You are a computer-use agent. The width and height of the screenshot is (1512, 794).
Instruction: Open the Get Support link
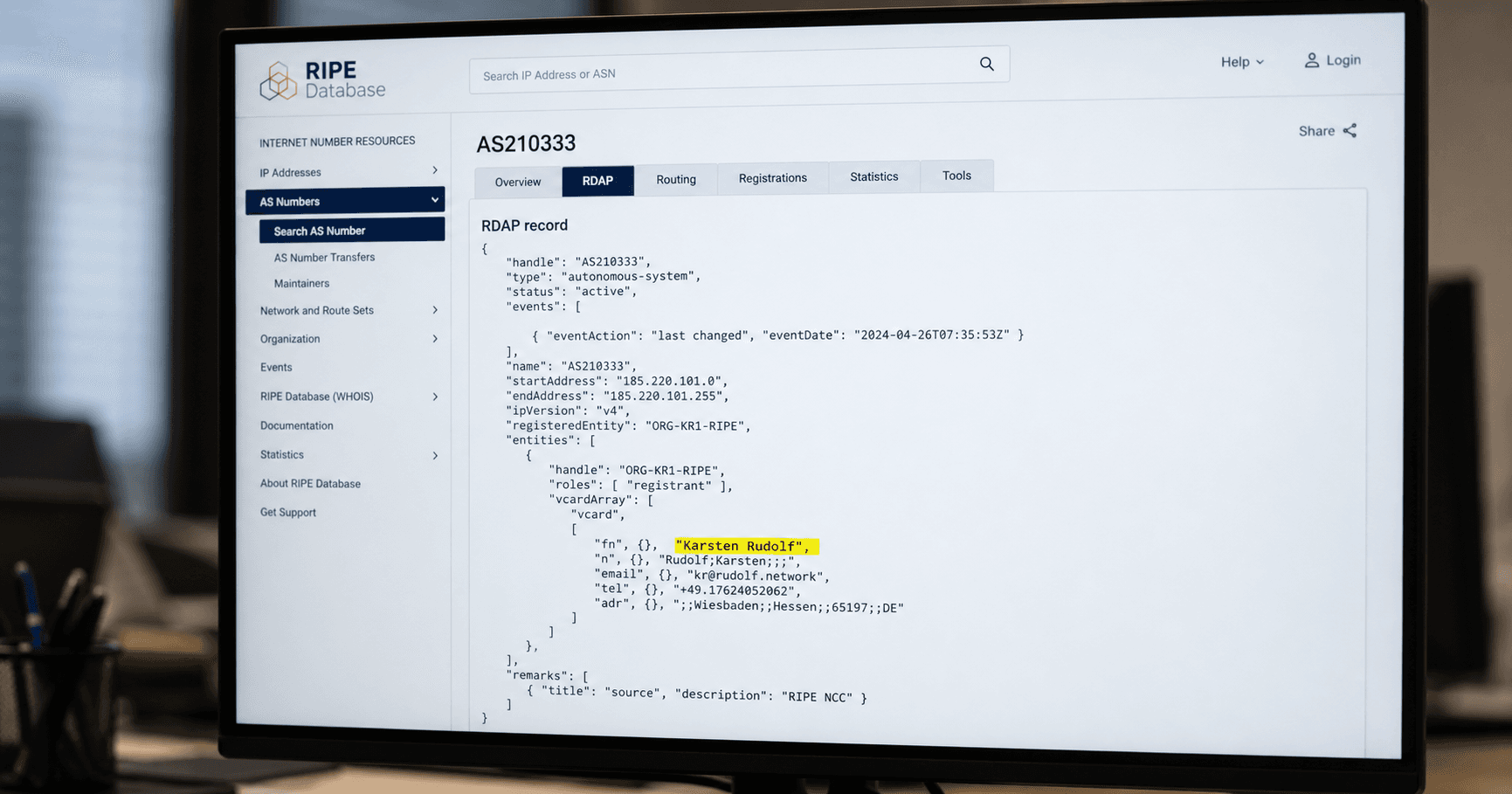(x=287, y=513)
